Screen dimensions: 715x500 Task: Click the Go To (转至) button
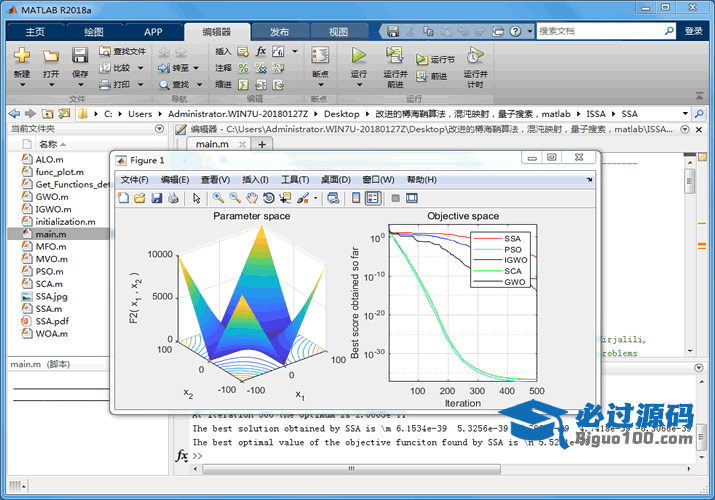click(173, 68)
